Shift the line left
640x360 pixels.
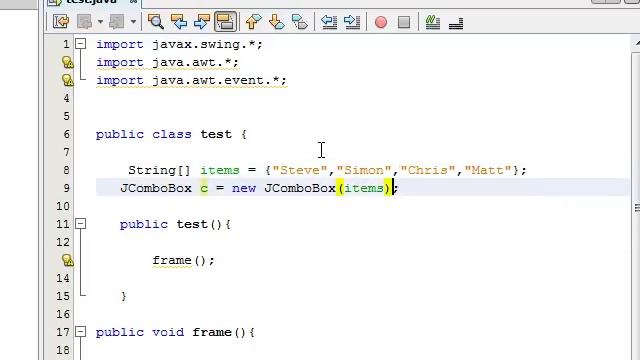(x=329, y=22)
